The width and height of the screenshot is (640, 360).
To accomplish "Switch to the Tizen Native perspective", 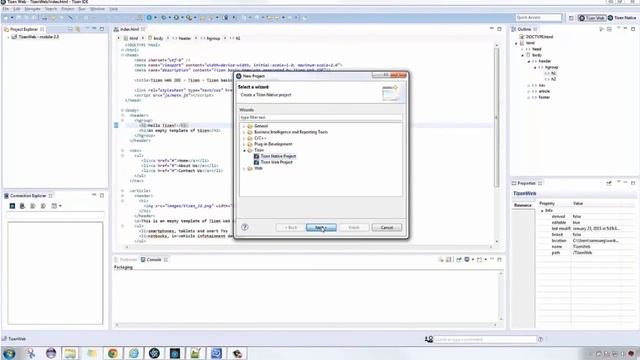I will pos(622,18).
